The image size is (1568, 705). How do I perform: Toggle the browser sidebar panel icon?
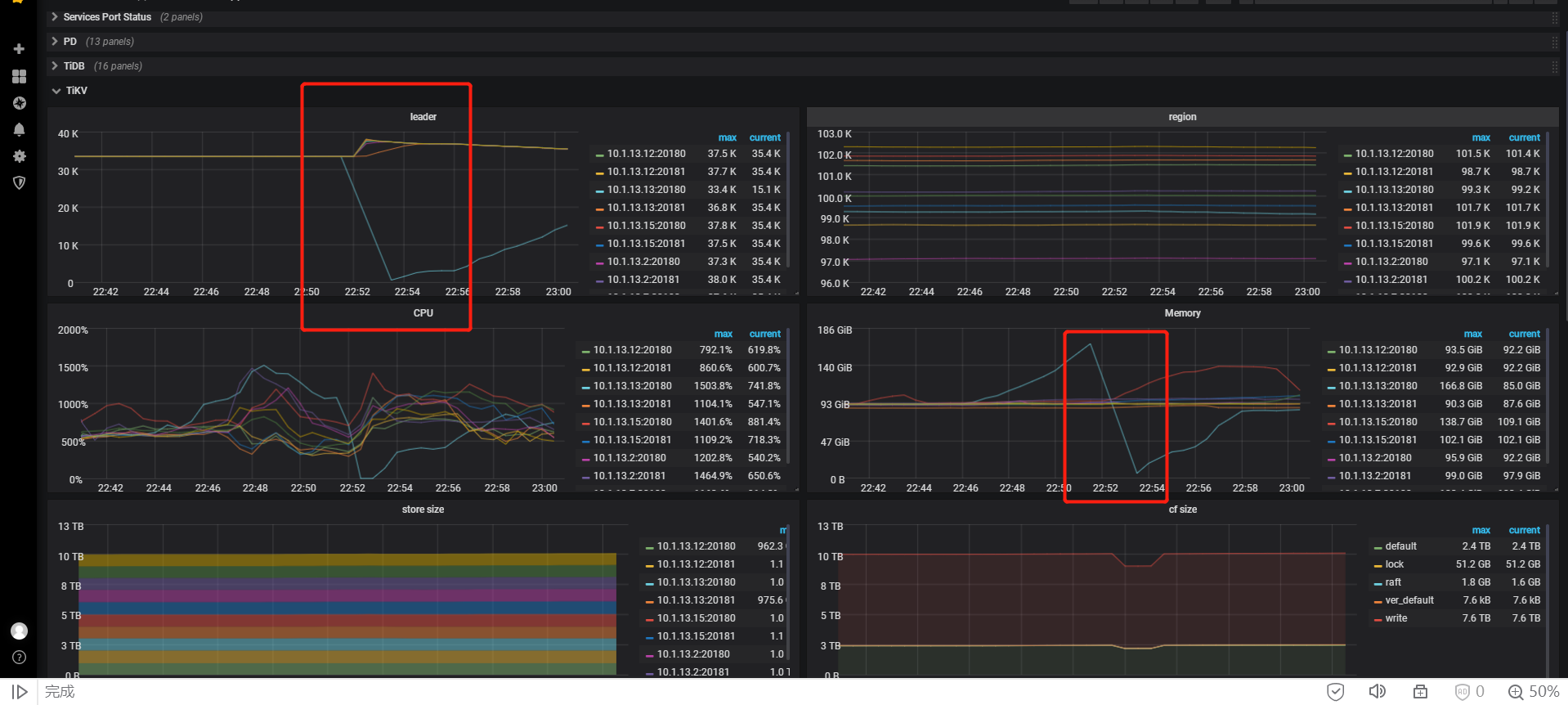(20, 692)
